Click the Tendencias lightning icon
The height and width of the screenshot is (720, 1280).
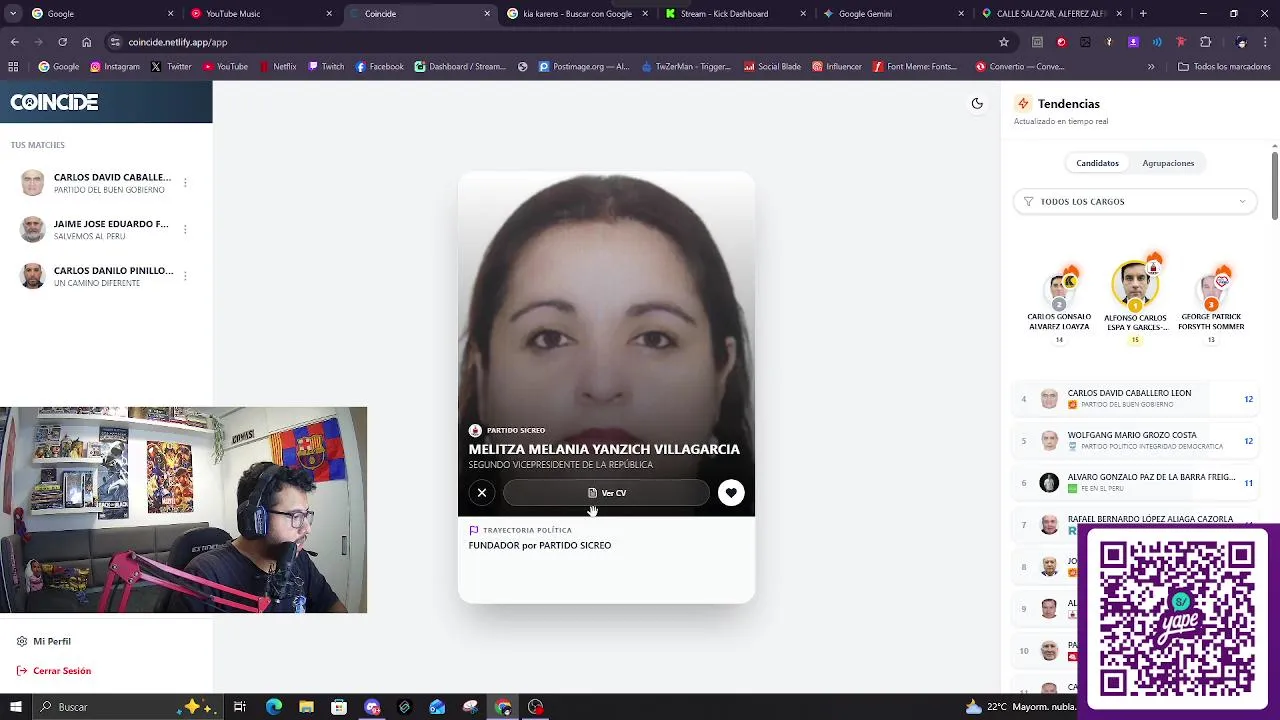[1023, 103]
